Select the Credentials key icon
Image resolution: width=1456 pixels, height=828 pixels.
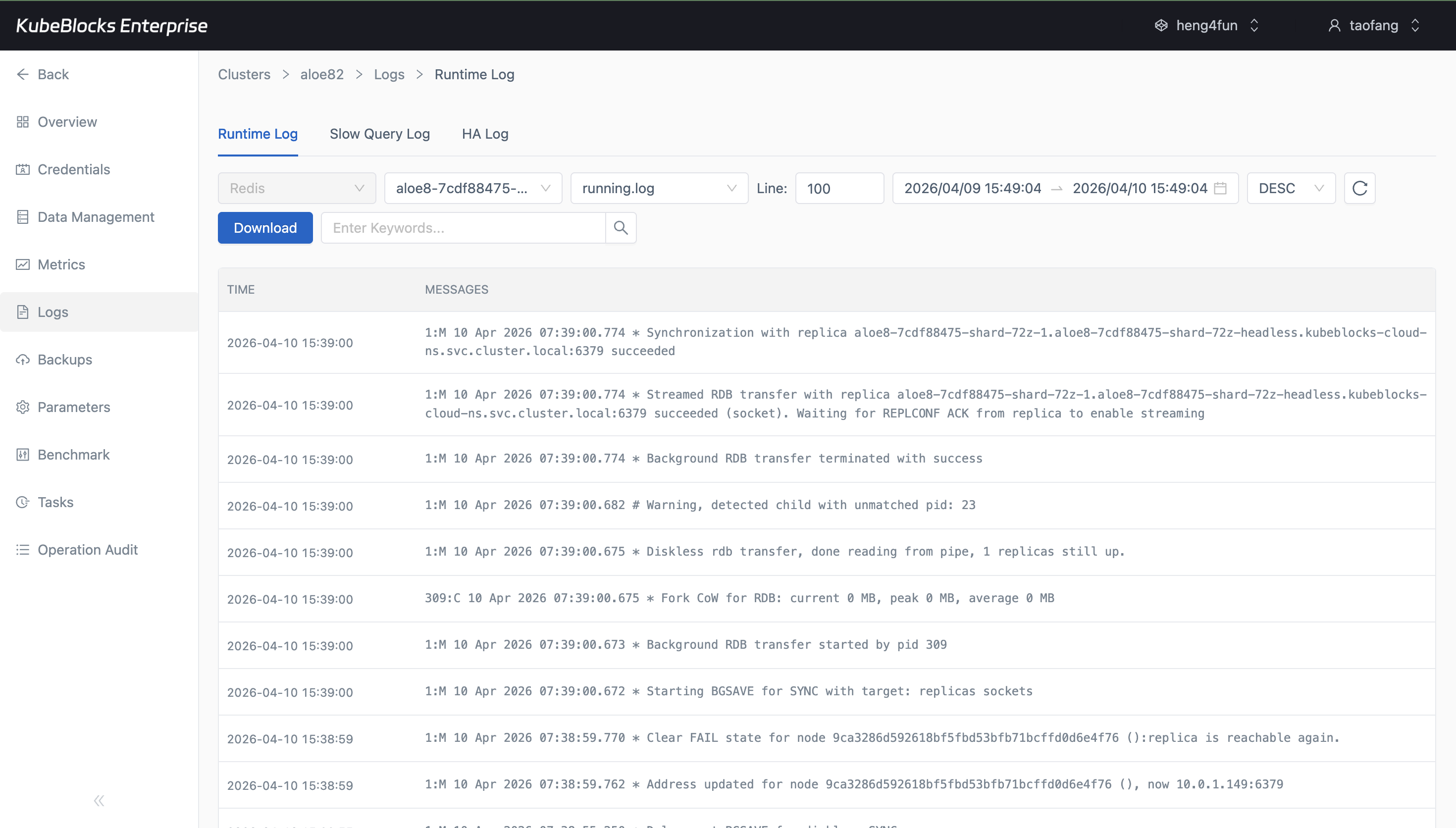(23, 169)
